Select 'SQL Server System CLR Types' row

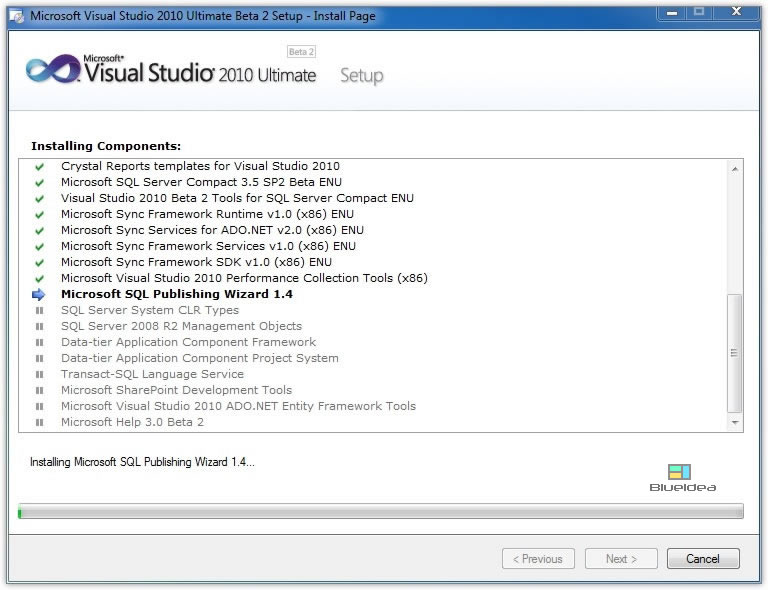point(150,310)
